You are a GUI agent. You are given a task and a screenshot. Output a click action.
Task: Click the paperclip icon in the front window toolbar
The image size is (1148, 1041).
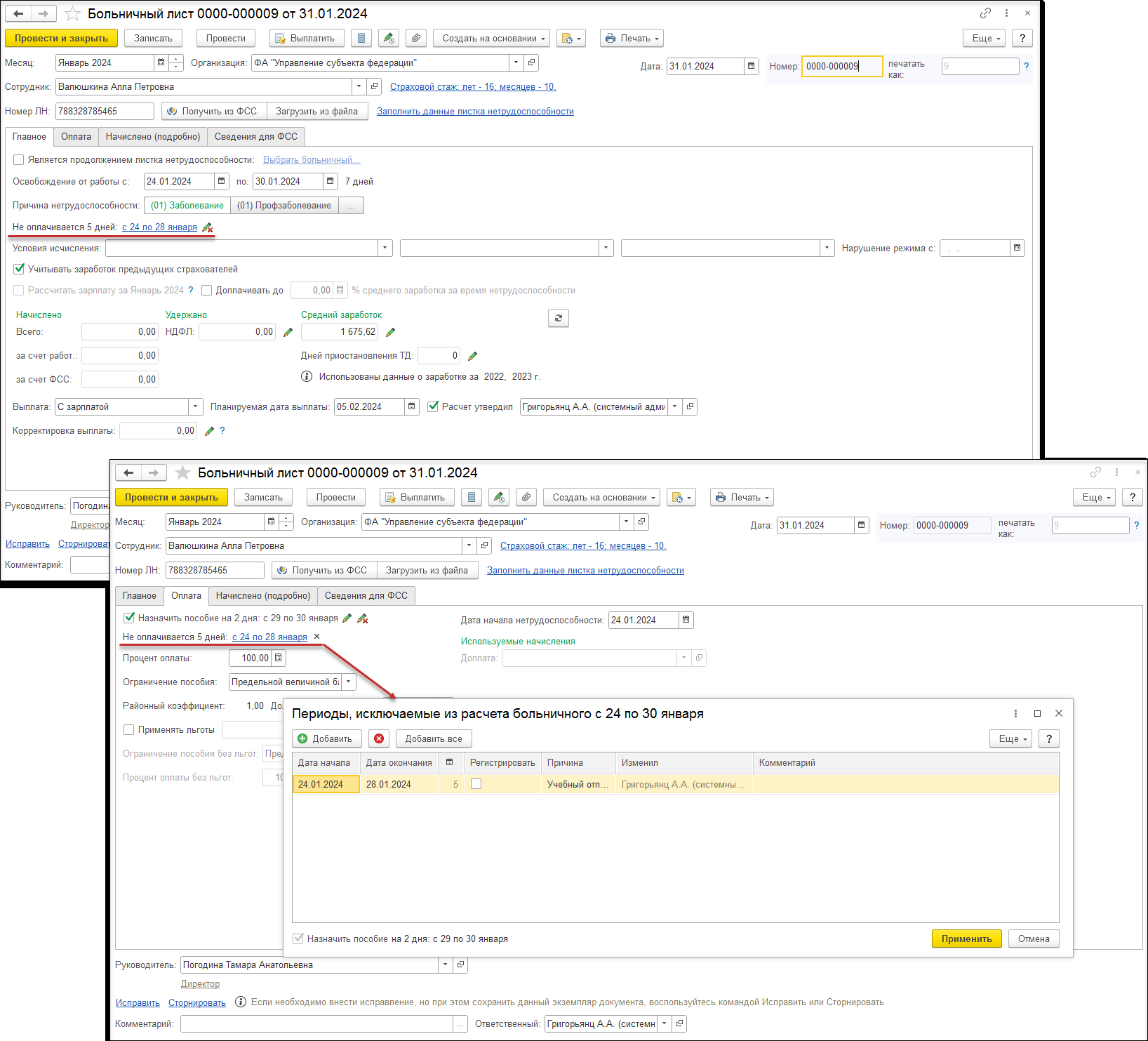coord(526,497)
